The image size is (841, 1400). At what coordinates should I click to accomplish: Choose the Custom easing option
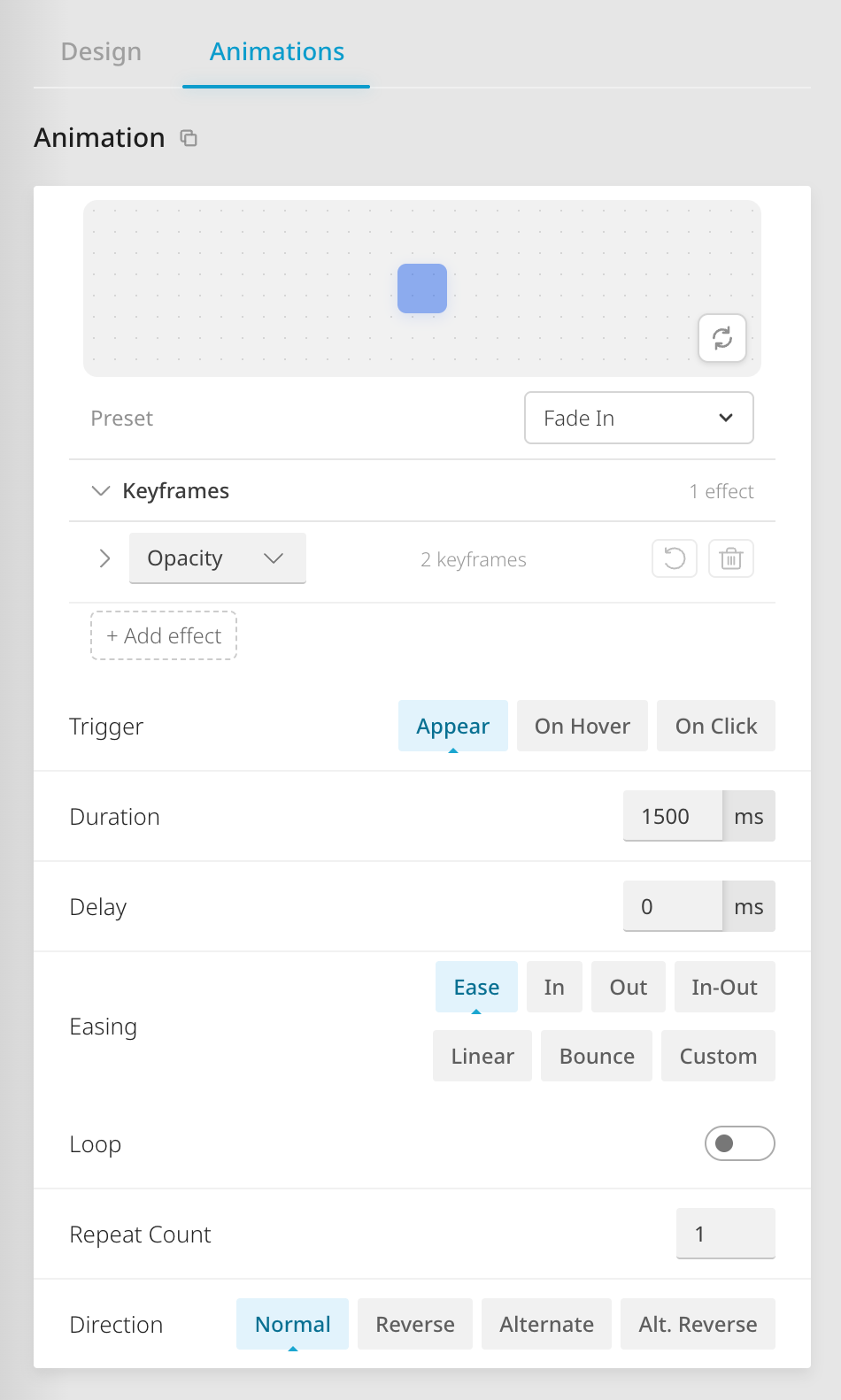pyautogui.click(x=718, y=1056)
